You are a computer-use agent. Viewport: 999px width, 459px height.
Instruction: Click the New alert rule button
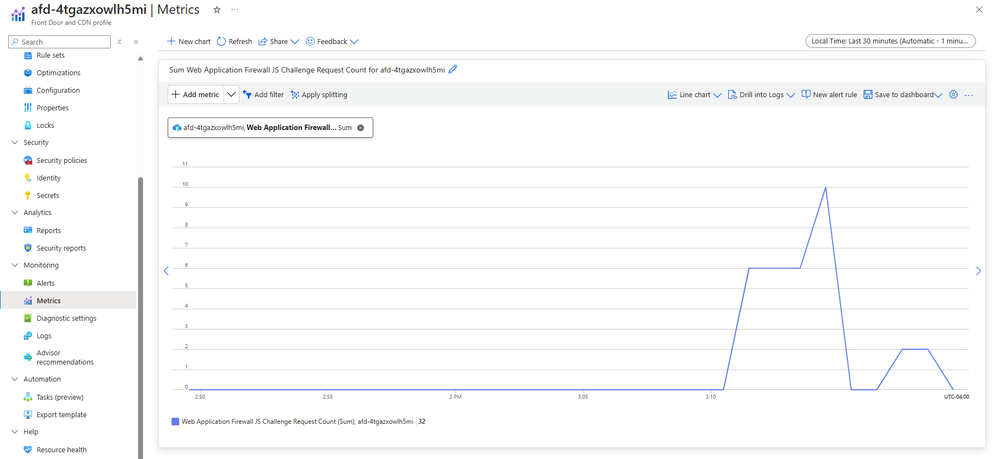[x=829, y=95]
